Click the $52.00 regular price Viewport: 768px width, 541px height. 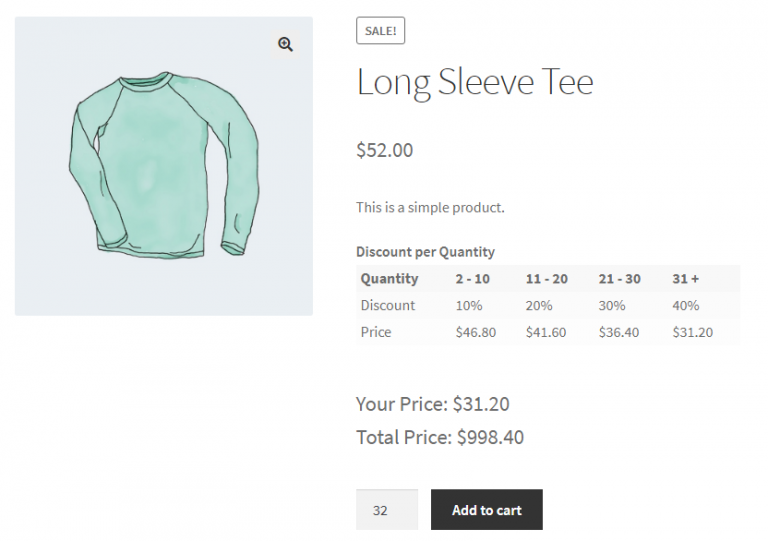(x=384, y=151)
